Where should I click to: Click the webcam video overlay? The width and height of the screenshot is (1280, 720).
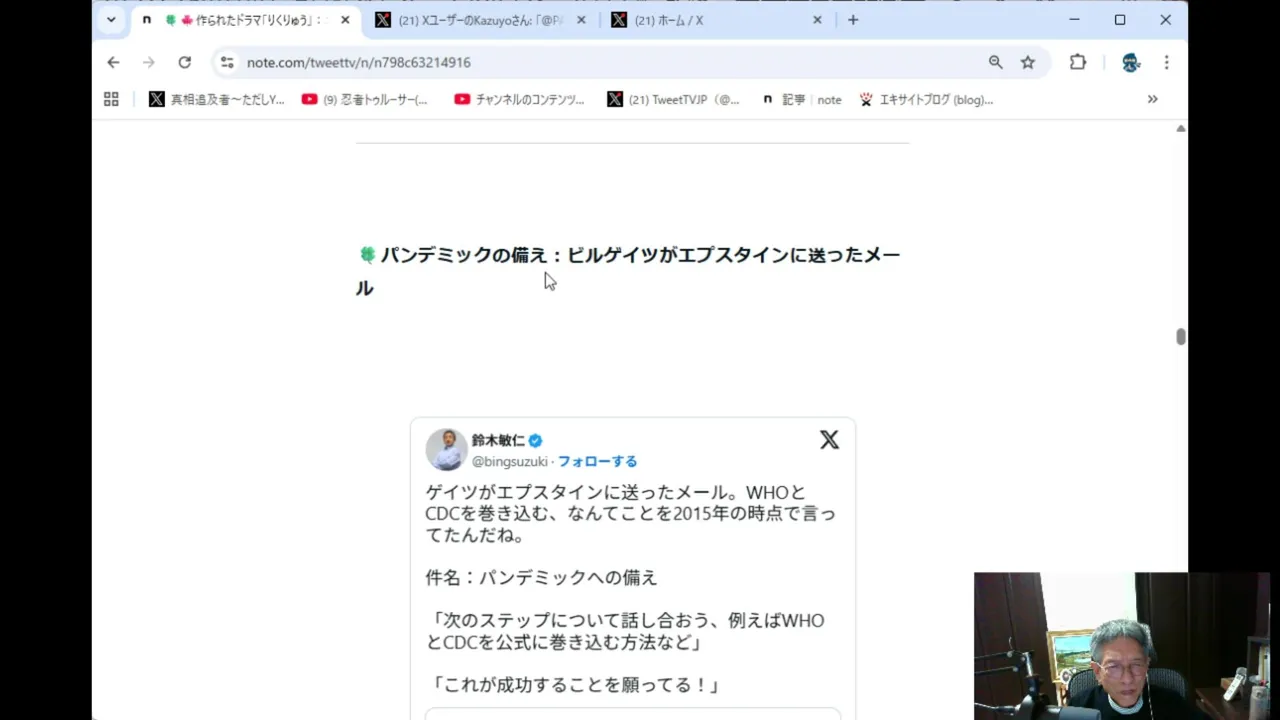[1121, 646]
